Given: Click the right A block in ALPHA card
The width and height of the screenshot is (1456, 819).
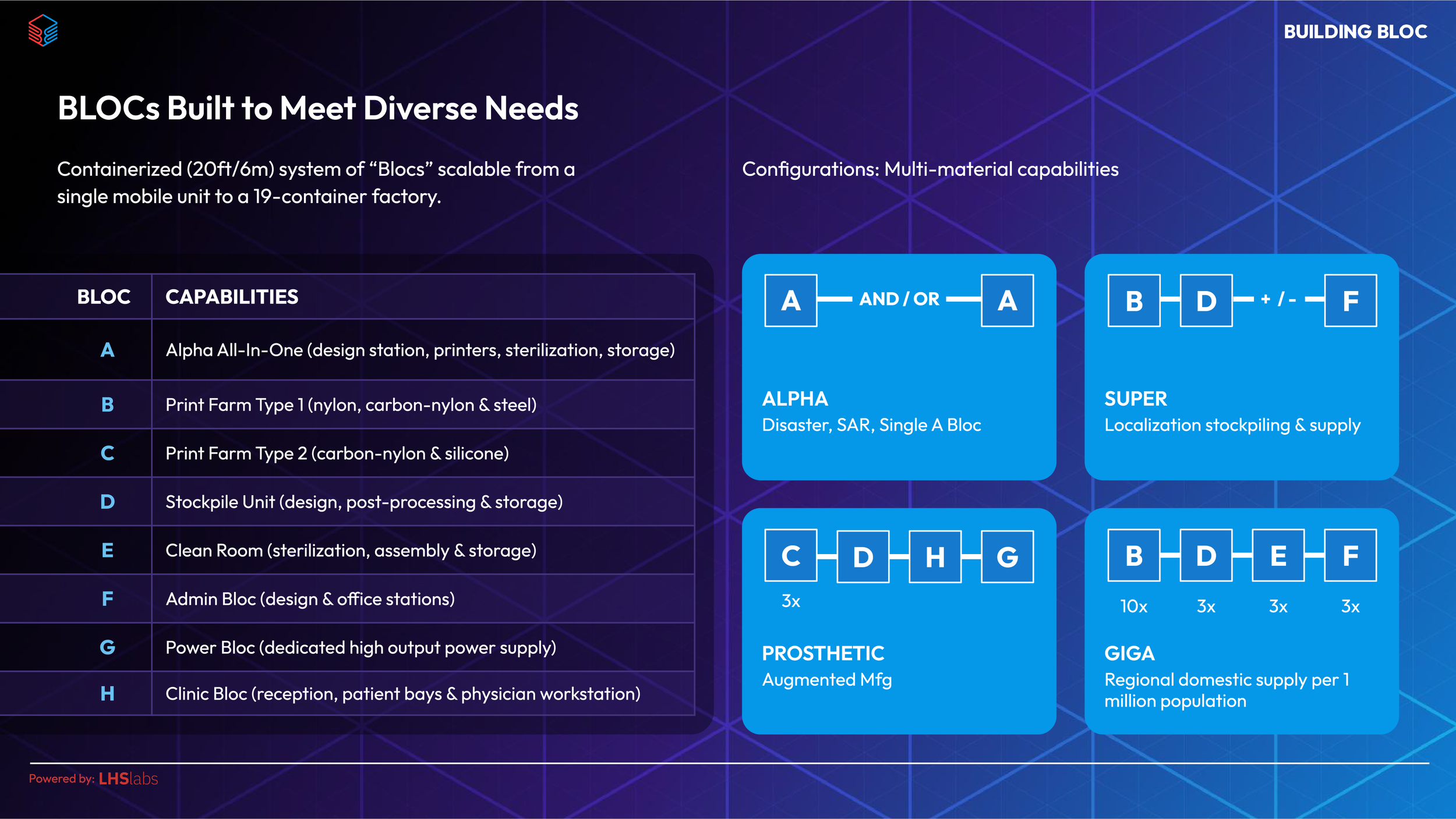Looking at the screenshot, I should [1007, 300].
